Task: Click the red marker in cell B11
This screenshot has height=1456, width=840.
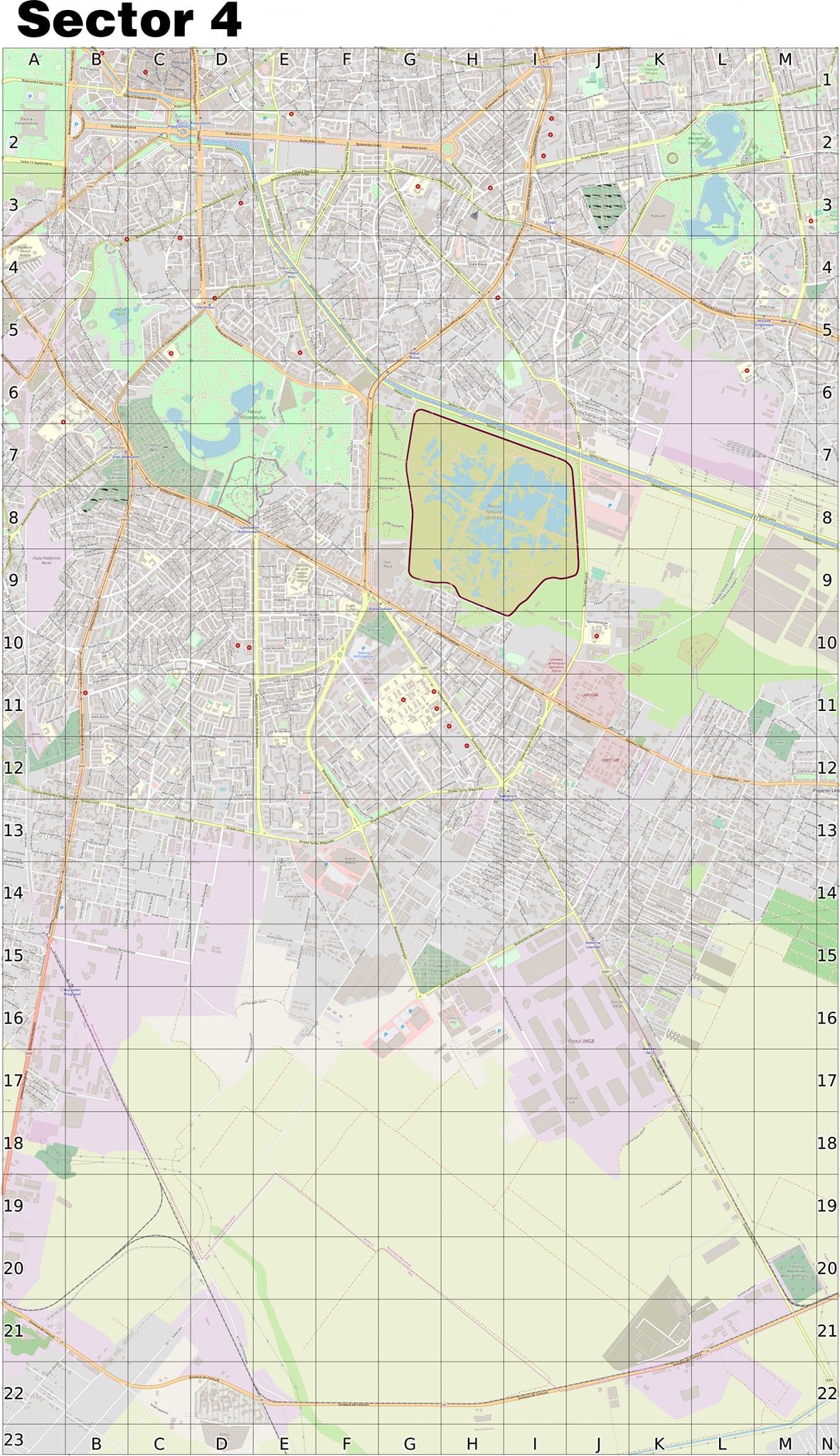Action: (85, 692)
